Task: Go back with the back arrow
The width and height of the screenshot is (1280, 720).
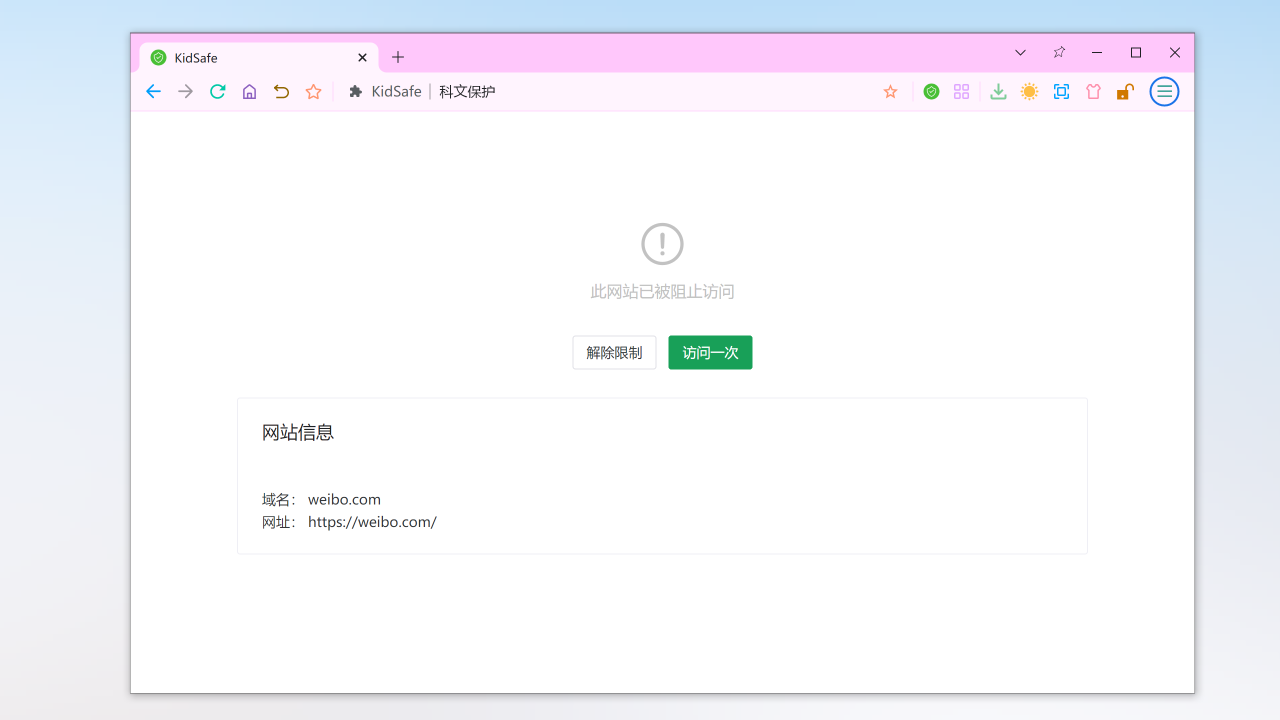Action: click(x=153, y=91)
